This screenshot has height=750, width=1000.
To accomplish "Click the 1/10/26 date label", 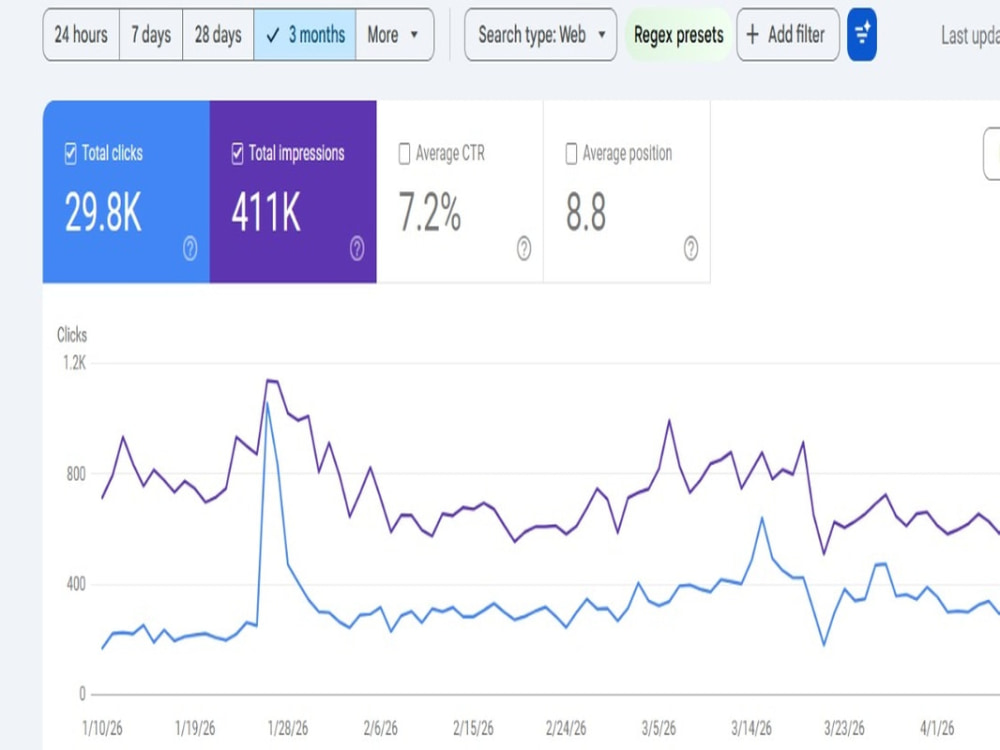I will 102,728.
